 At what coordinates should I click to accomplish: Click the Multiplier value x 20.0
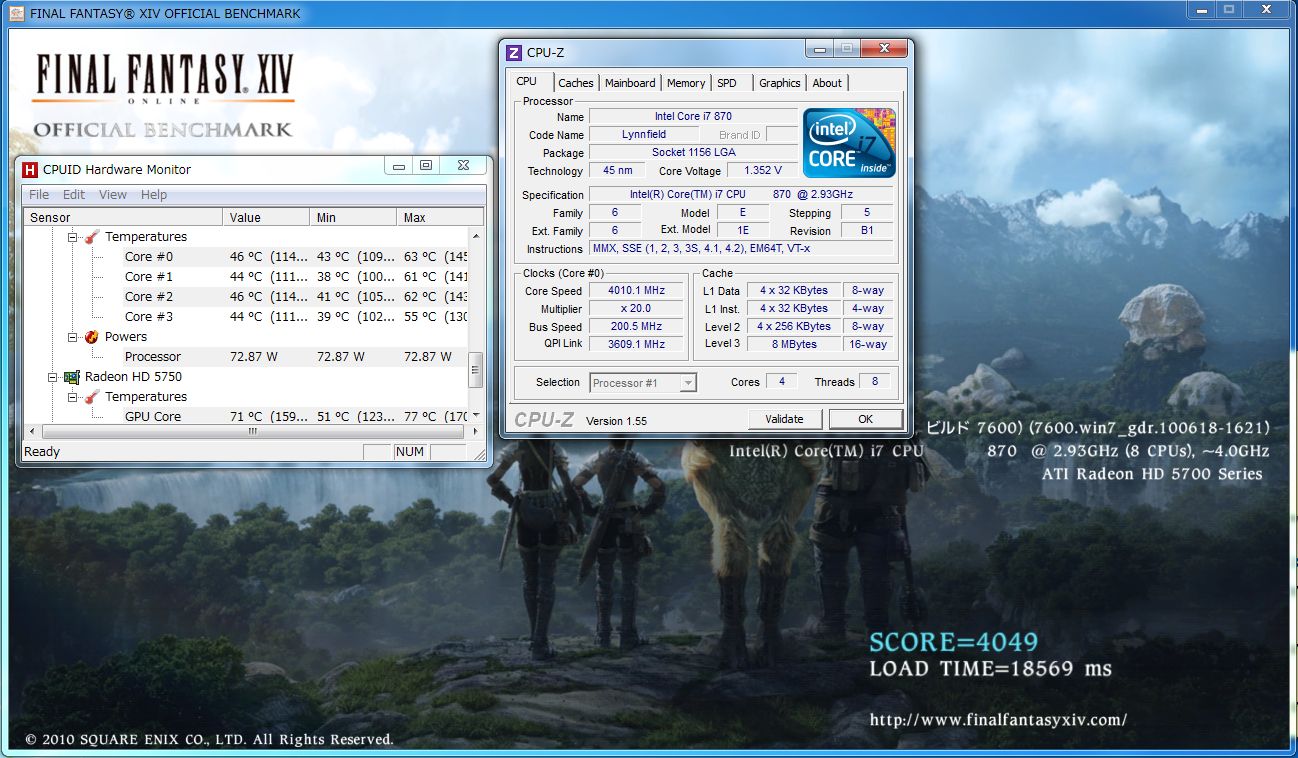(636, 309)
